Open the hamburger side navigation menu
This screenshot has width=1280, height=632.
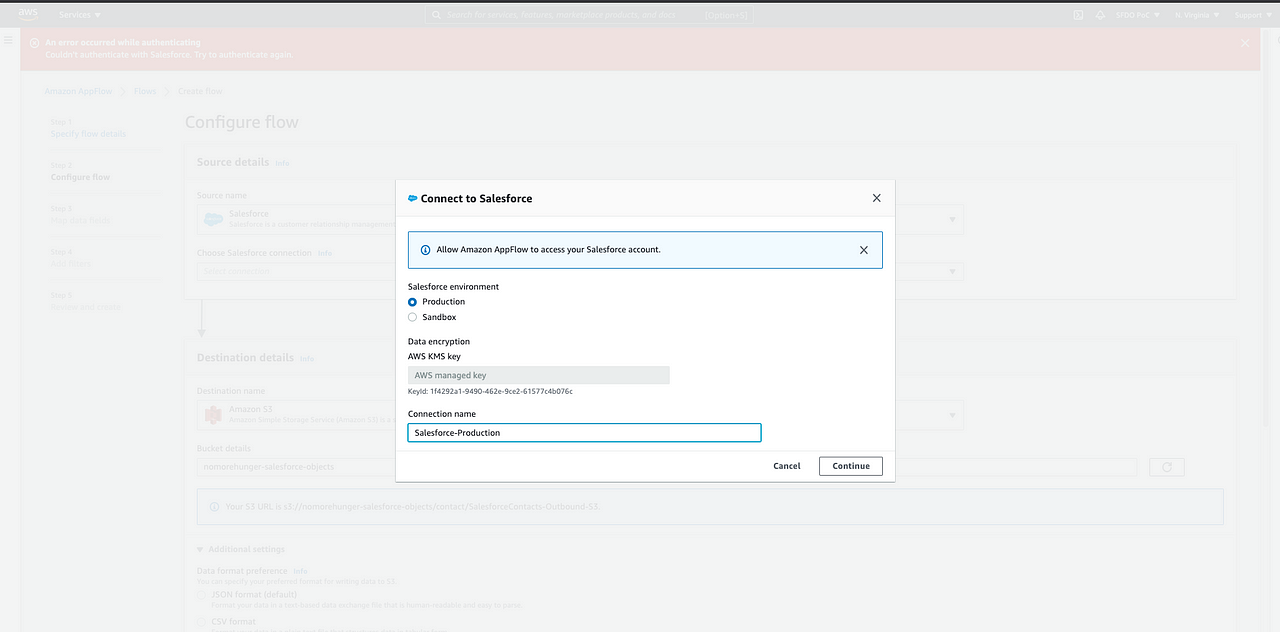(x=8, y=41)
